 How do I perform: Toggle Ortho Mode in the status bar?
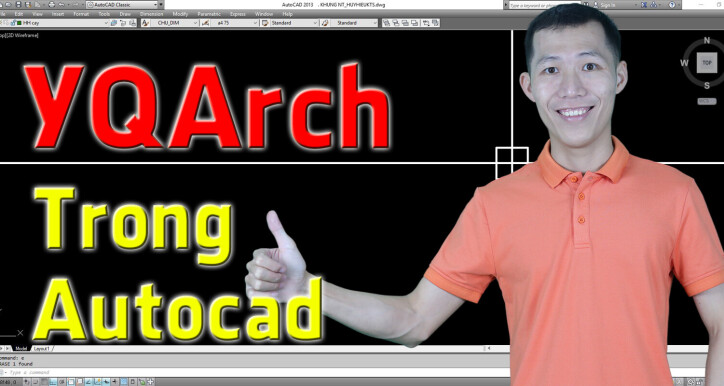tap(53, 382)
